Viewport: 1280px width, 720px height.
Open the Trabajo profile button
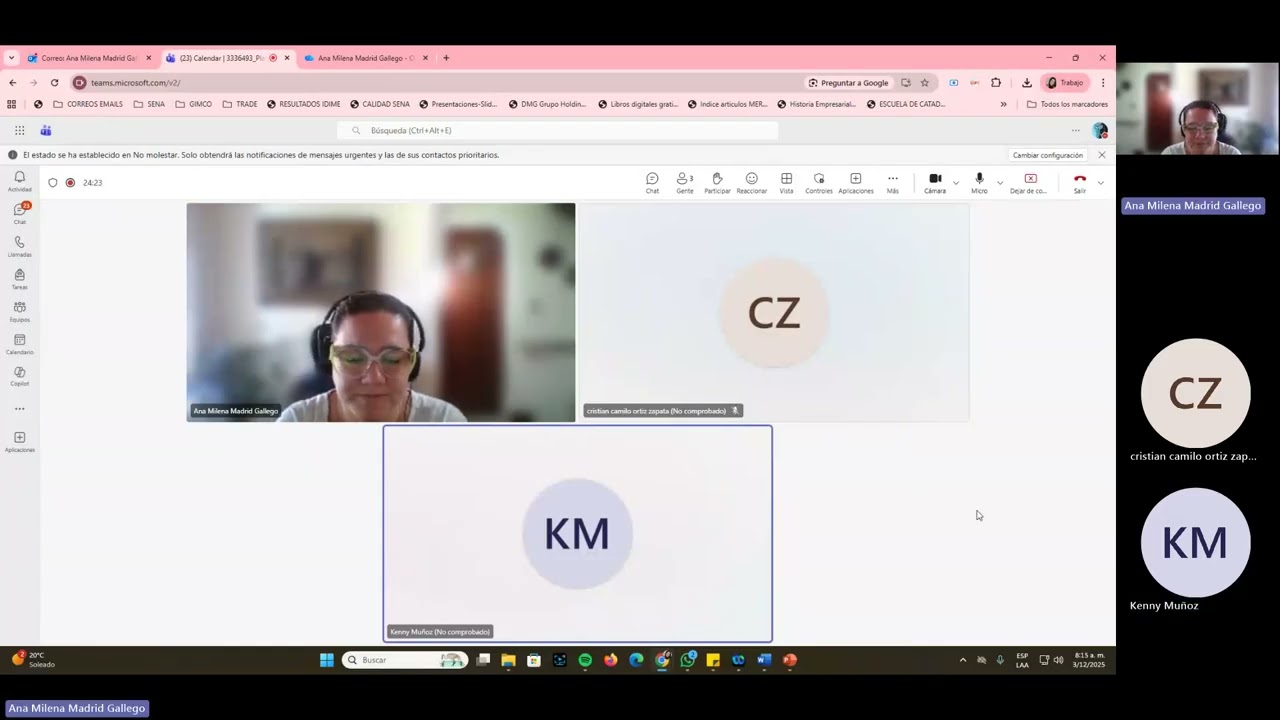click(1066, 83)
